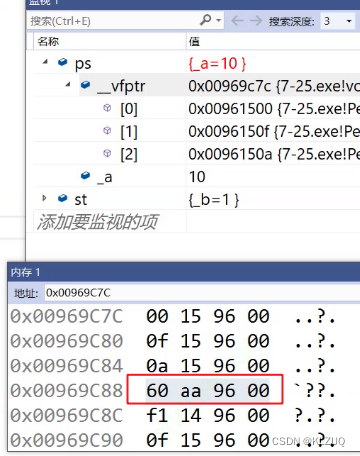360x456 pixels.
Task: Click the icon beside vtable entry [0]
Action: (107, 108)
